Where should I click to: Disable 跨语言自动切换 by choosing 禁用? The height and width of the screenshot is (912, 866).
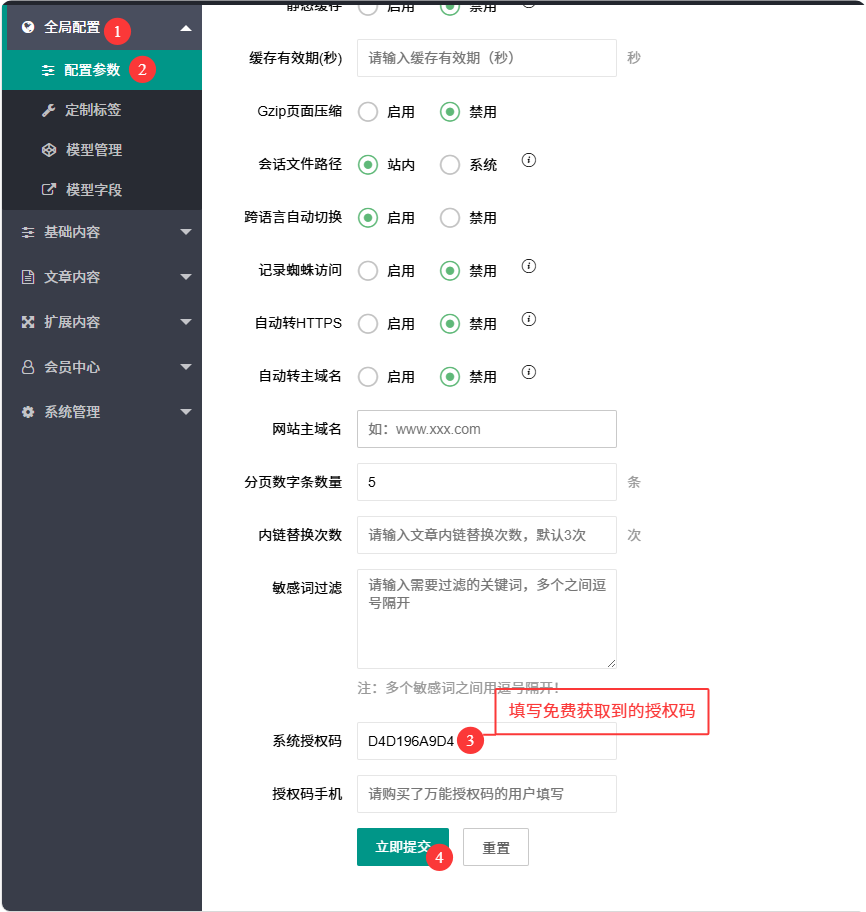point(451,217)
